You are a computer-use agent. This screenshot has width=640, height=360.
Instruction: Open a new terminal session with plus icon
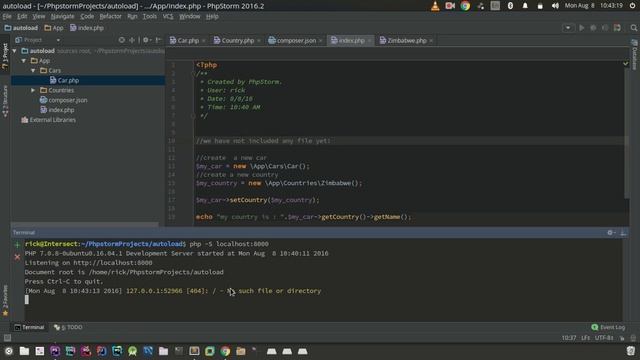coord(17,245)
